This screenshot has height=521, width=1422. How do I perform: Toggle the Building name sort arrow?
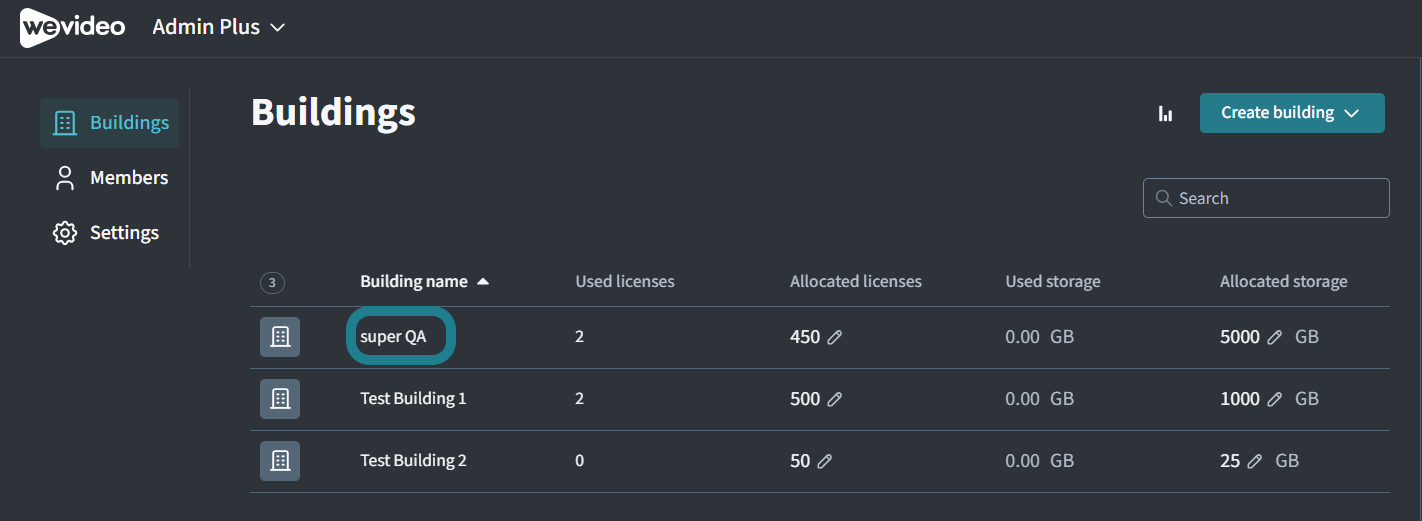483,282
